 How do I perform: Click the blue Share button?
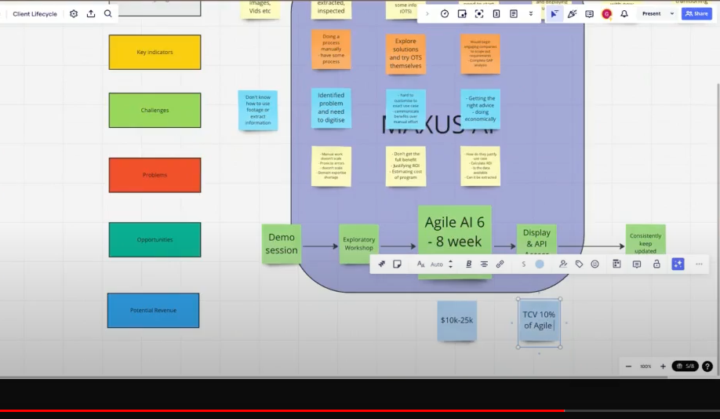click(x=697, y=14)
